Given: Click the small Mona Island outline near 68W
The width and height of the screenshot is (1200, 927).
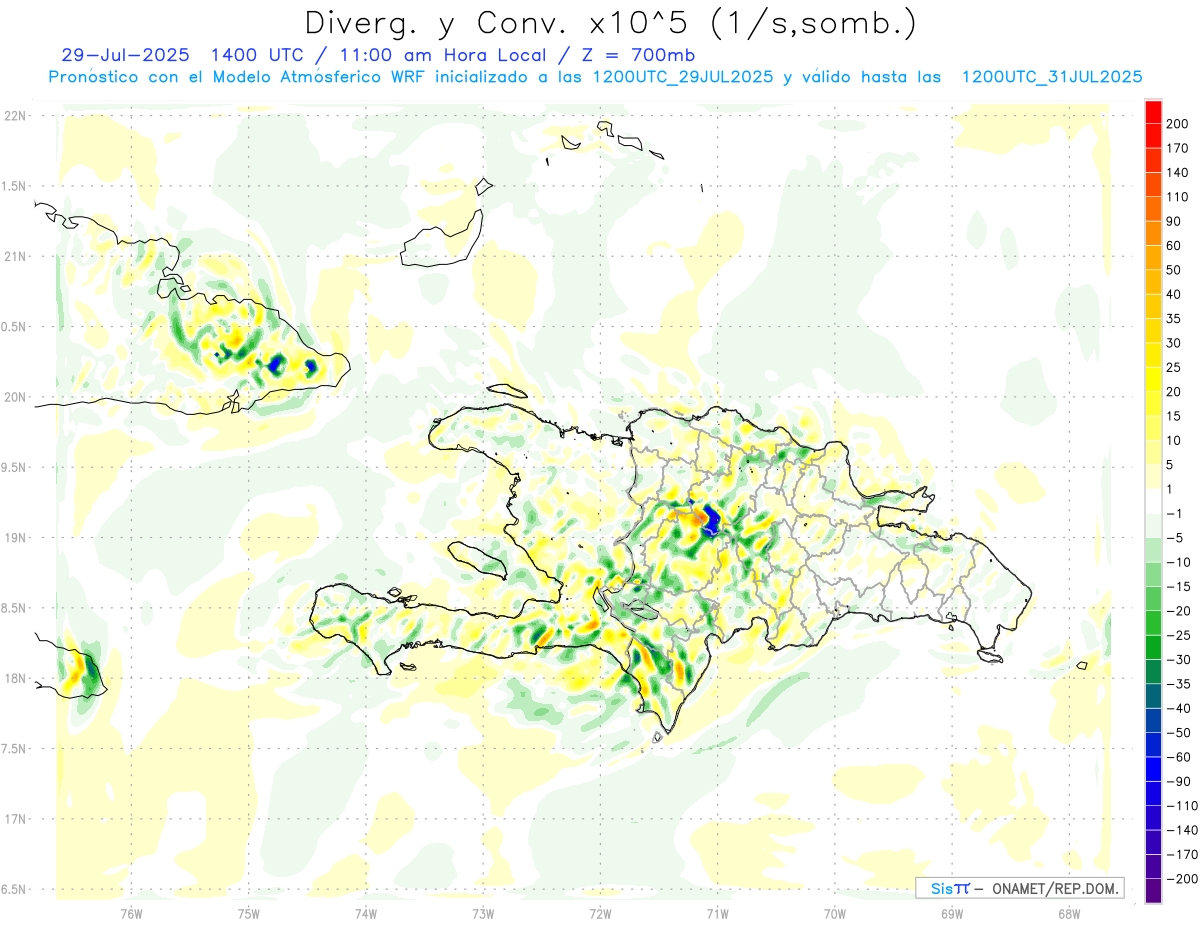Looking at the screenshot, I should click(x=1082, y=666).
